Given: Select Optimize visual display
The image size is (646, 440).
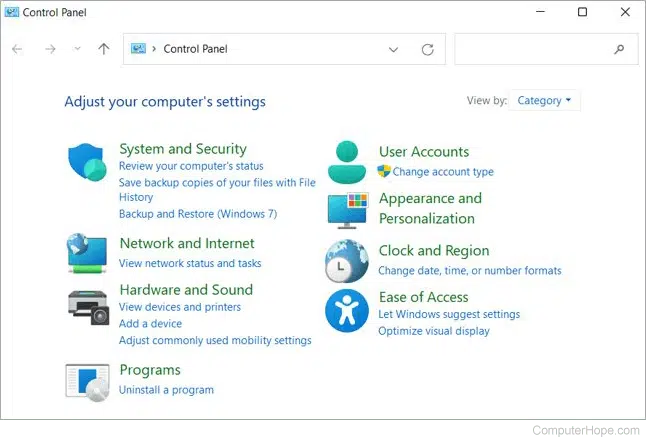Looking at the screenshot, I should [434, 331].
